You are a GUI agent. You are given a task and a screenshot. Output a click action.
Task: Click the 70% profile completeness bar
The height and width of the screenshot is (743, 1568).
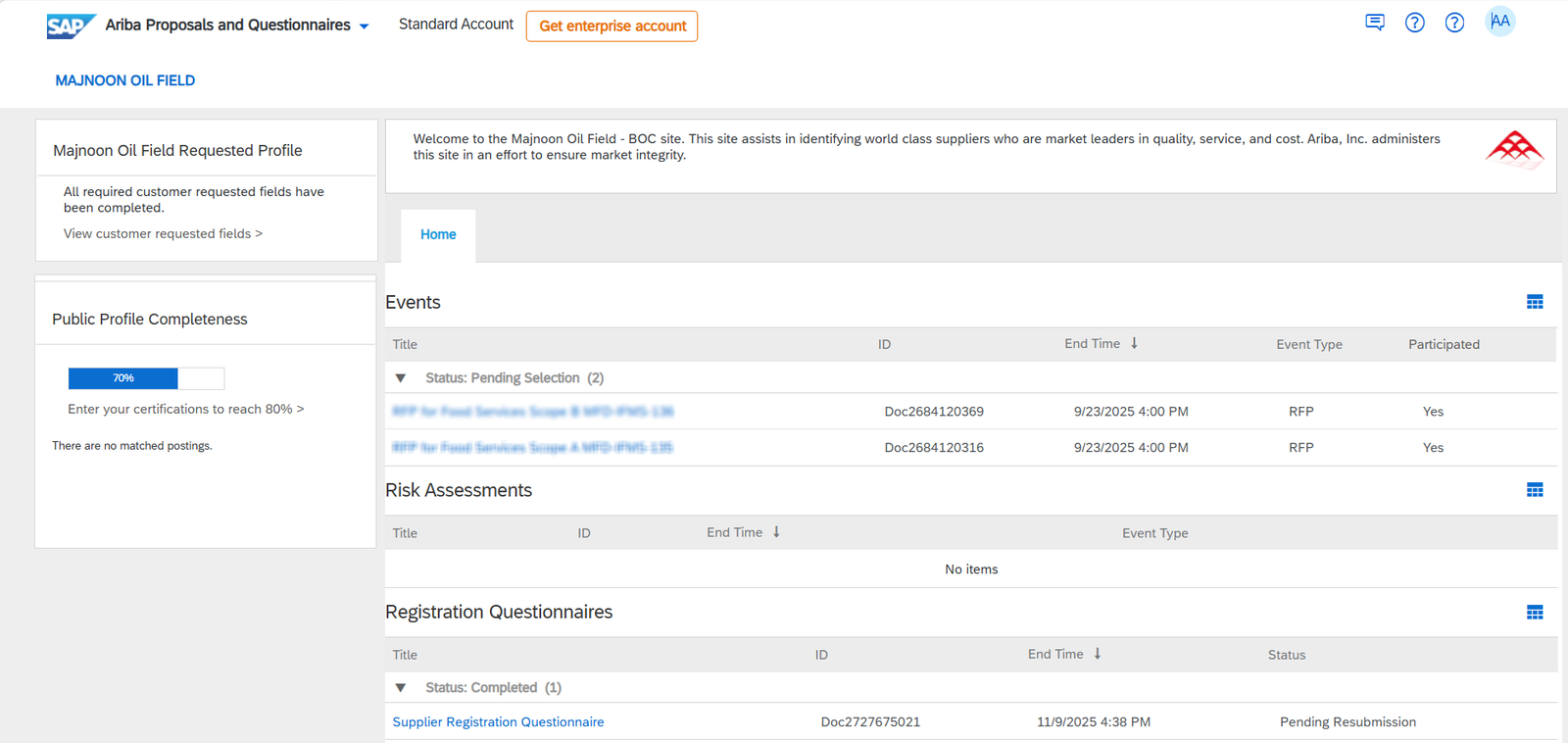146,378
